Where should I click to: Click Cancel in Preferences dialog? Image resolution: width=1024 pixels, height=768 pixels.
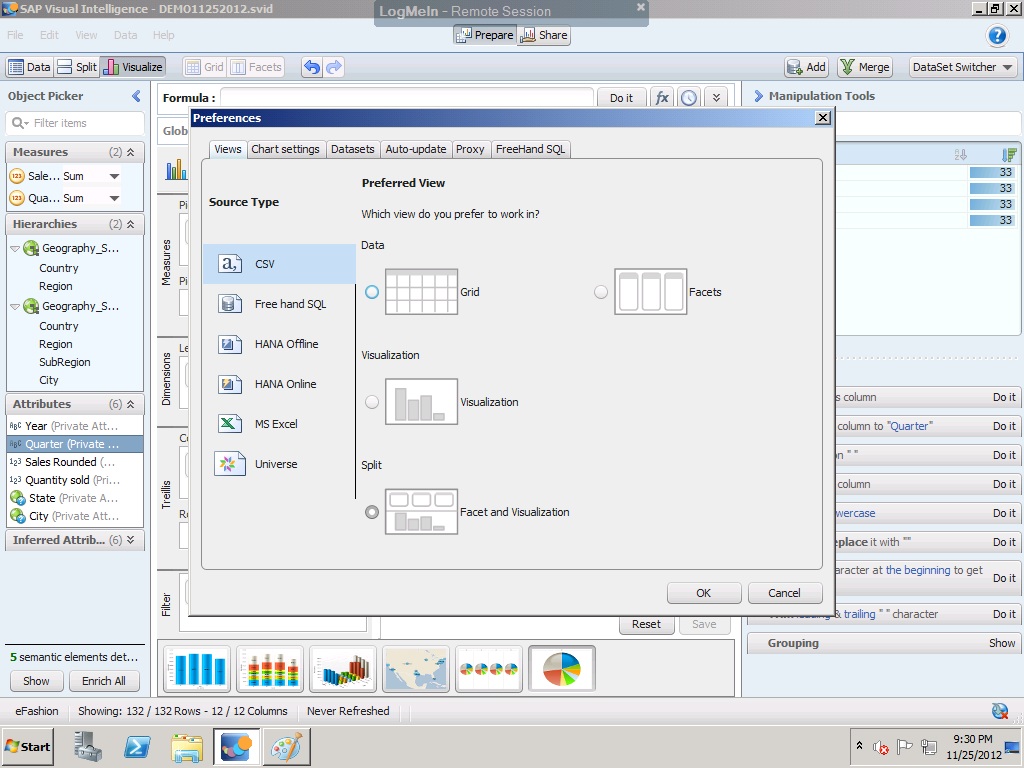tap(784, 593)
